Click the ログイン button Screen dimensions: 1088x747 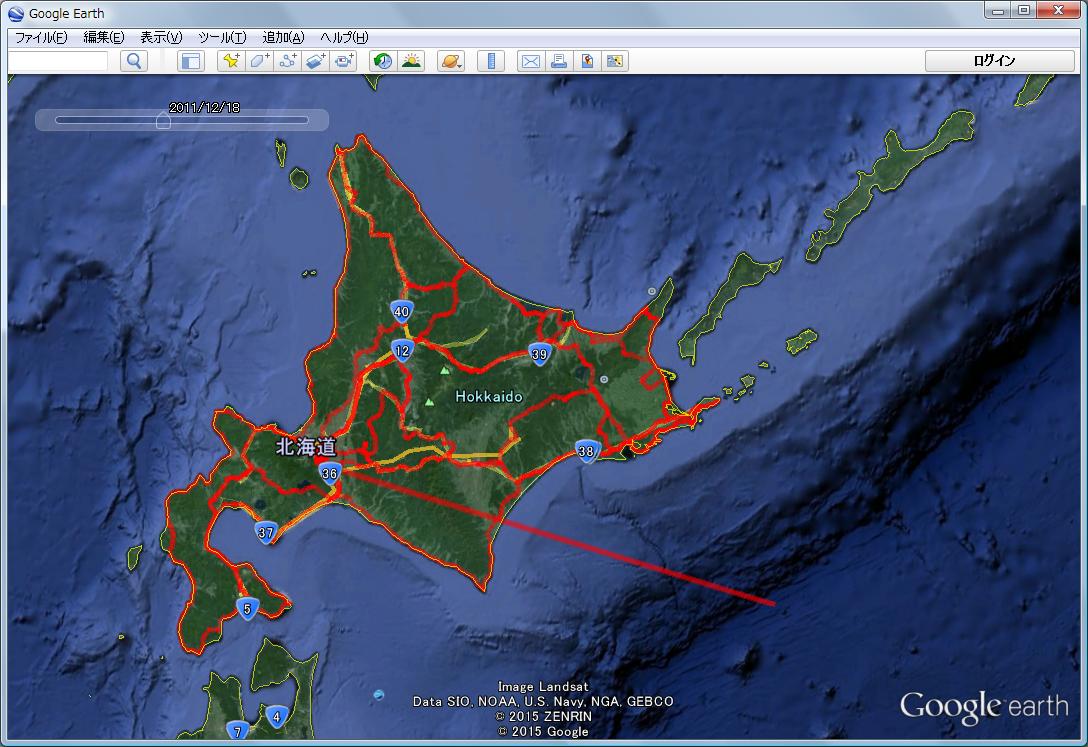pos(999,61)
